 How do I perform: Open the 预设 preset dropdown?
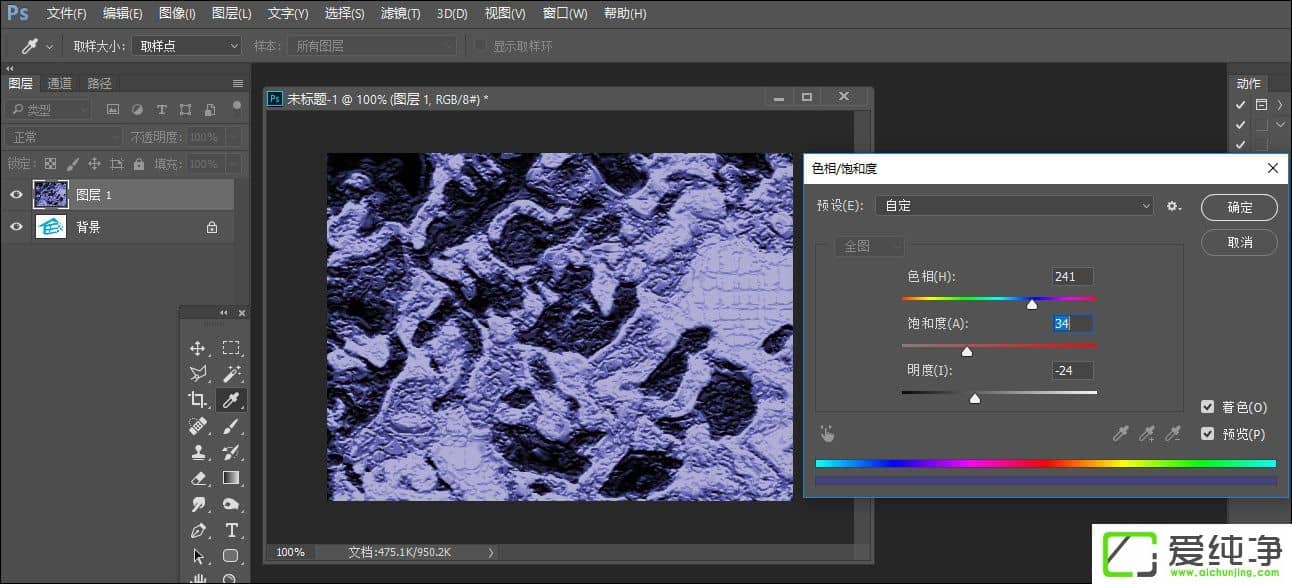click(1014, 206)
